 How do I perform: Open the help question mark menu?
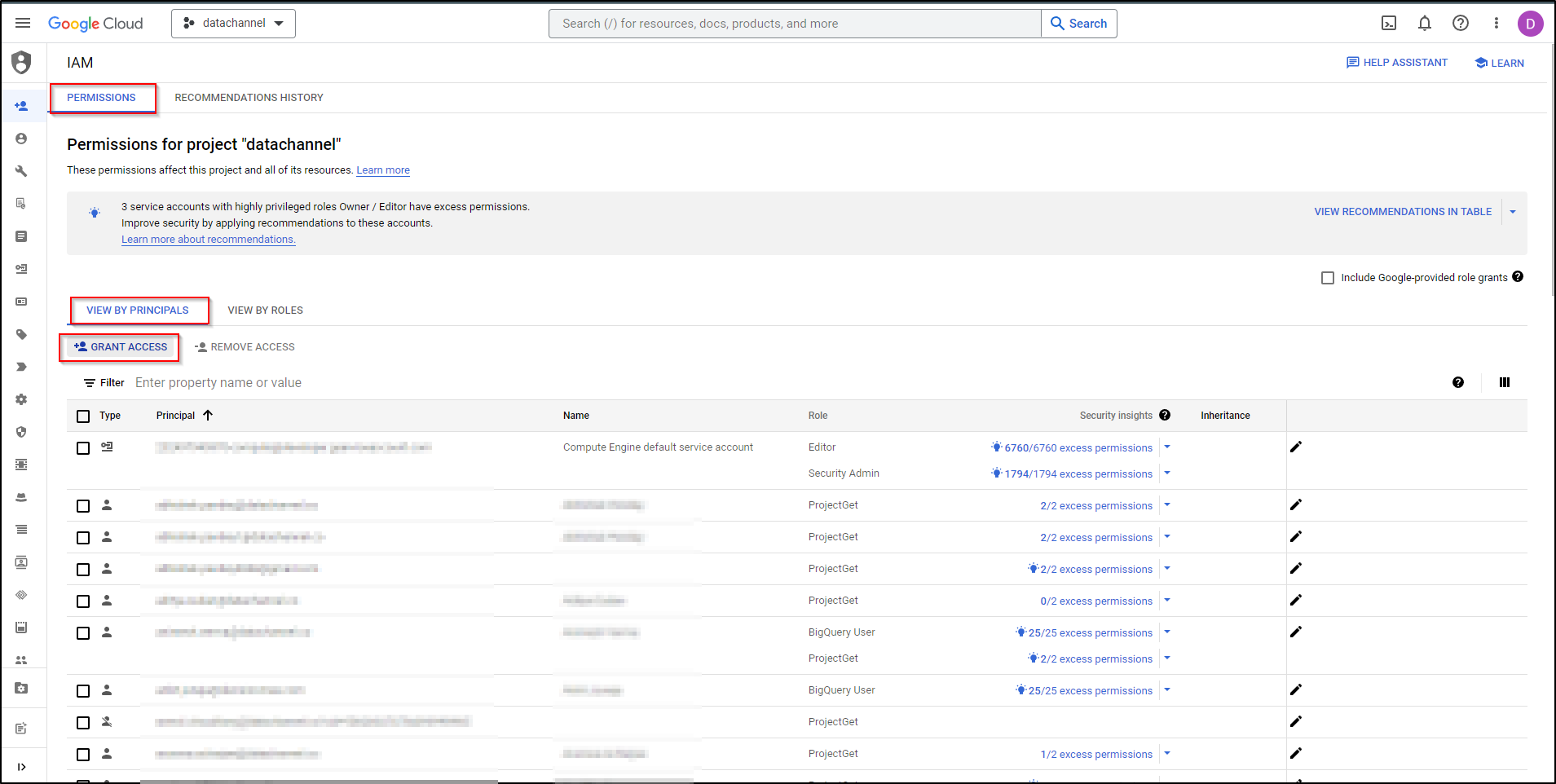coord(1461,23)
